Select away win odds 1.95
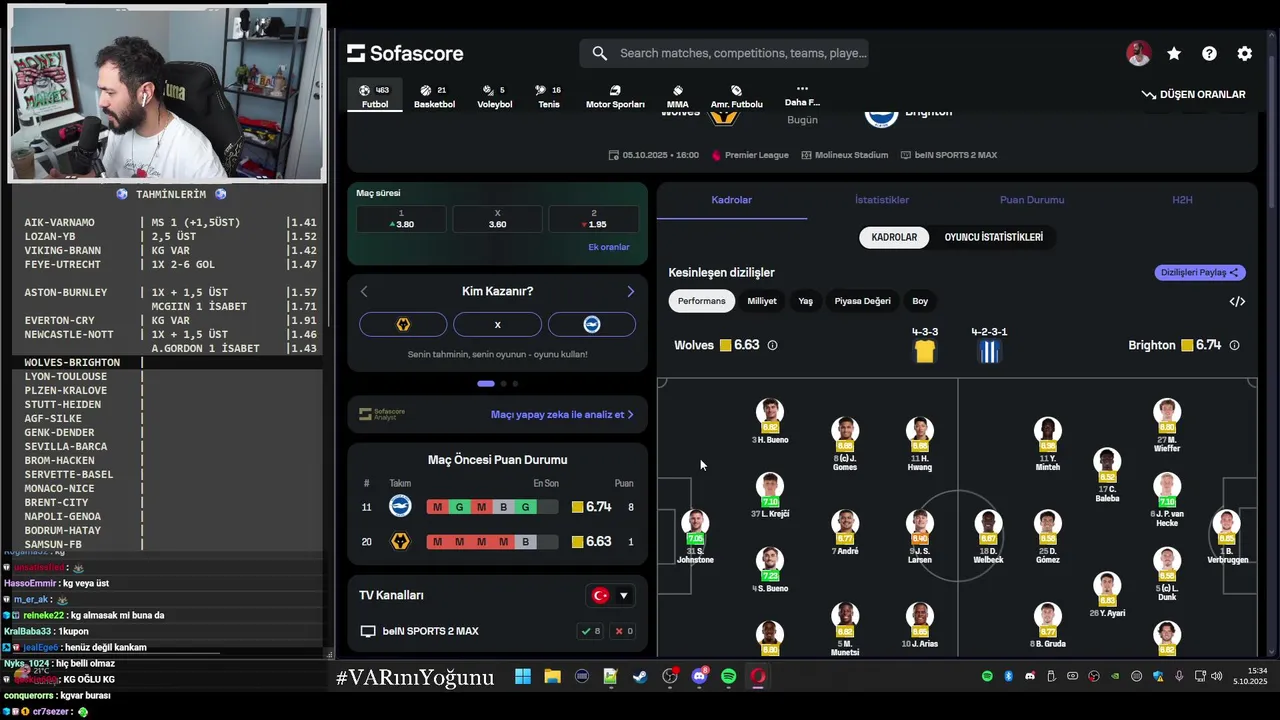The height and width of the screenshot is (720, 1280). 593,219
